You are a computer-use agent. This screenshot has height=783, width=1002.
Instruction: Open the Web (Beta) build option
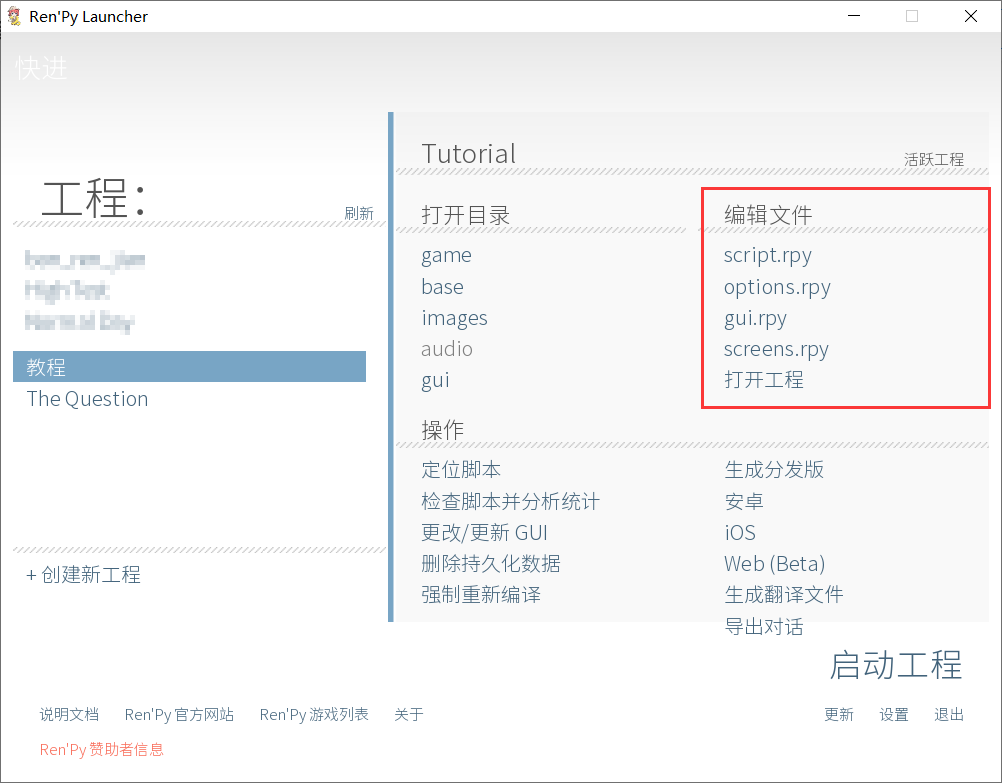pyautogui.click(x=774, y=563)
